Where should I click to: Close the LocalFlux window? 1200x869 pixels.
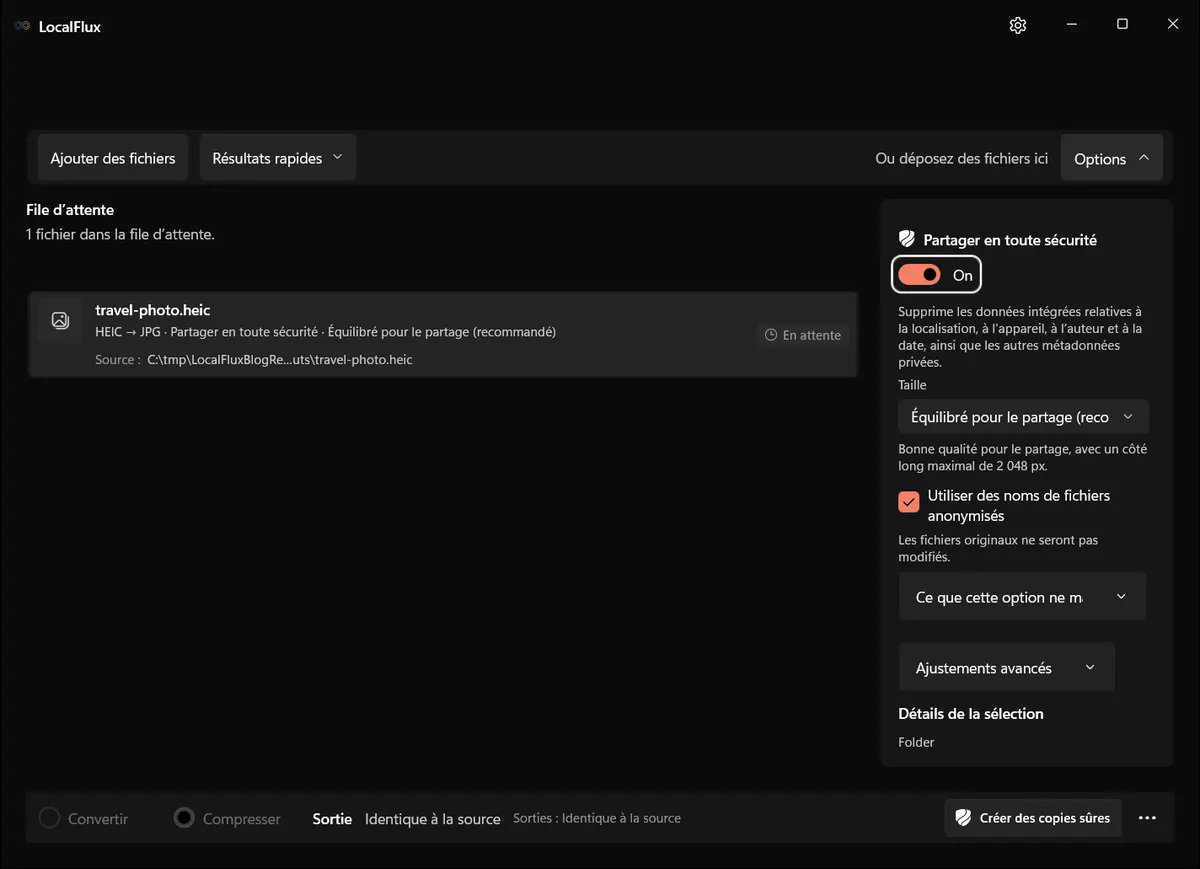(1173, 25)
